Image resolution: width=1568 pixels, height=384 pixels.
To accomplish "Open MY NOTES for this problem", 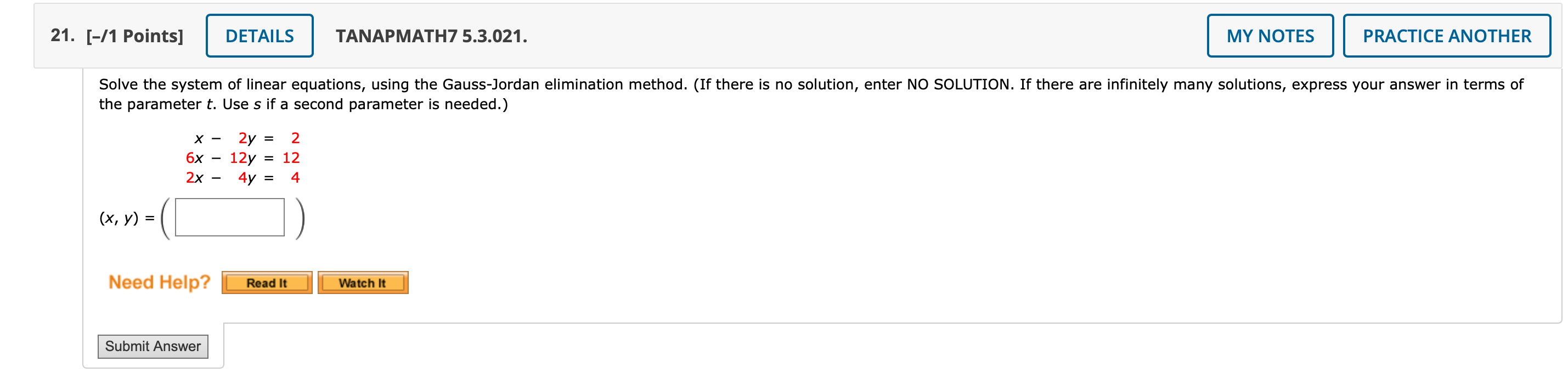I will tap(1270, 36).
